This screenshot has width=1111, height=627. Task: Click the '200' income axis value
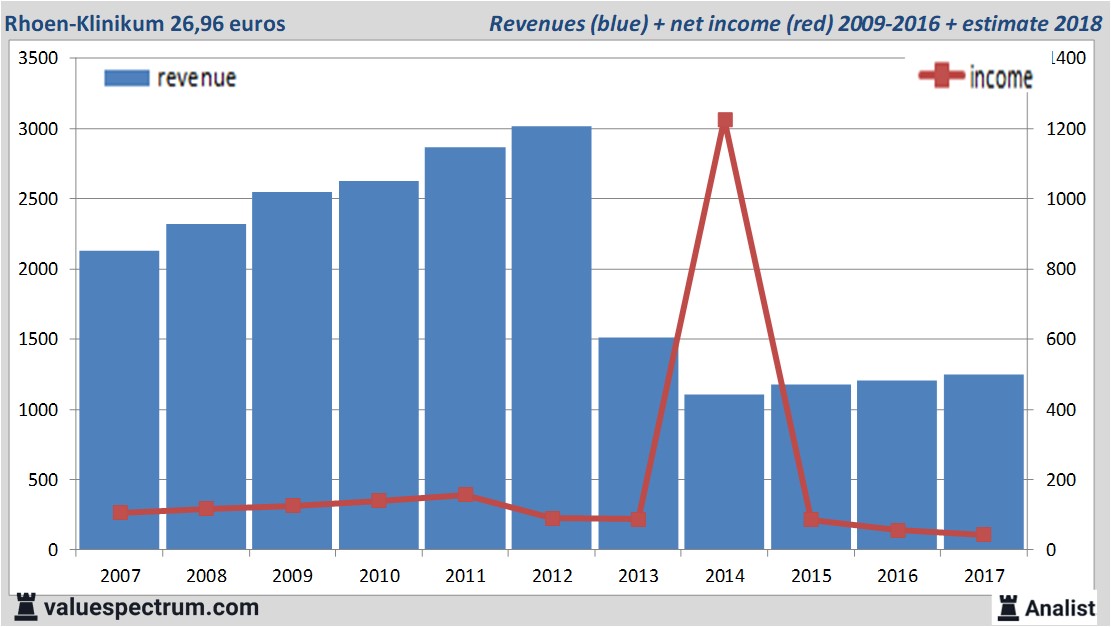pos(1061,480)
